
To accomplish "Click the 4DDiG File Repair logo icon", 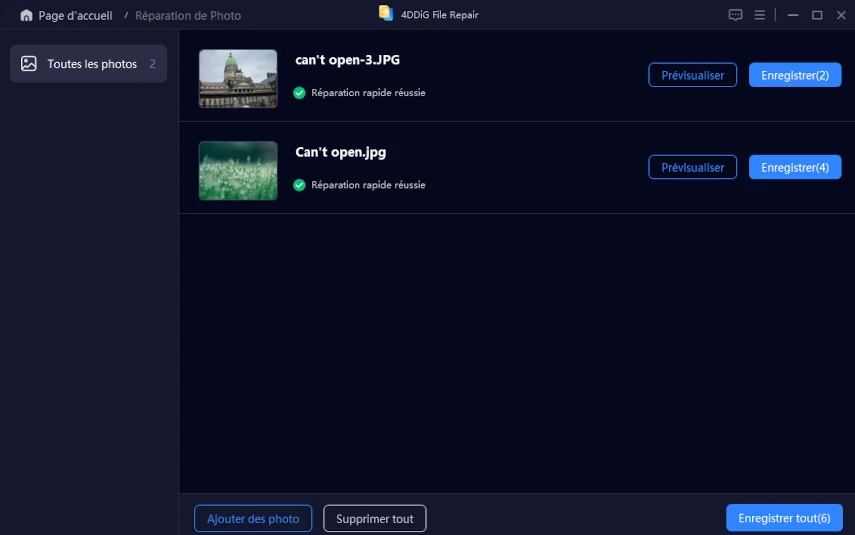I will pyautogui.click(x=386, y=13).
